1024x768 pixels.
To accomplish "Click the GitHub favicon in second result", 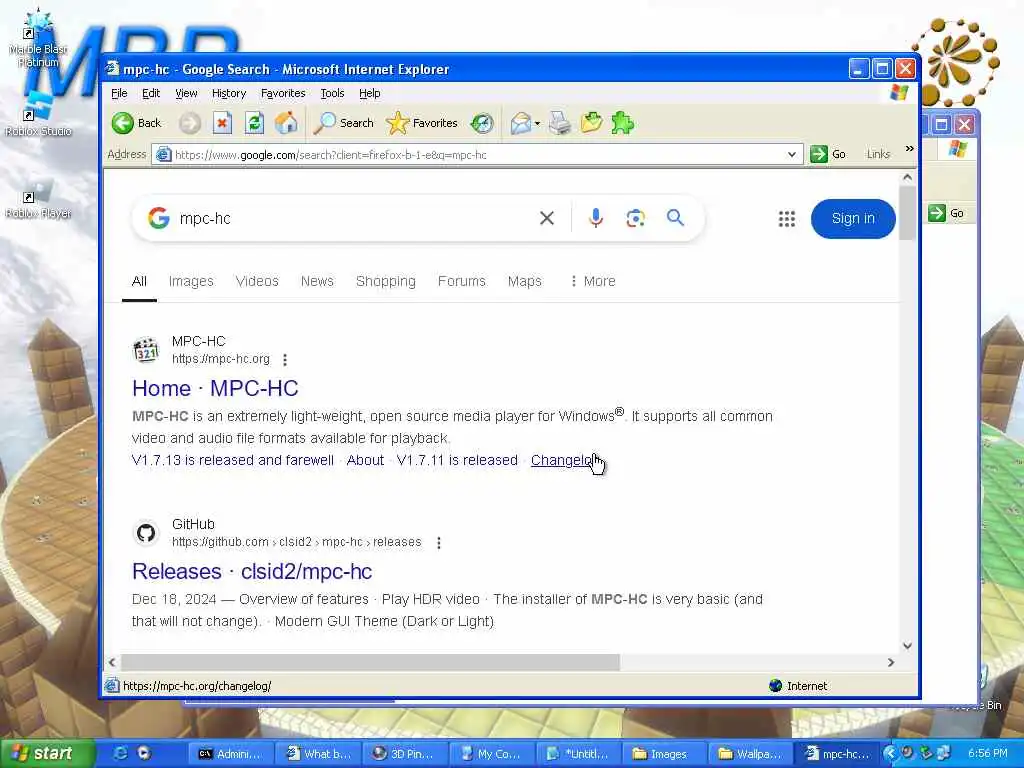I will click(x=146, y=533).
